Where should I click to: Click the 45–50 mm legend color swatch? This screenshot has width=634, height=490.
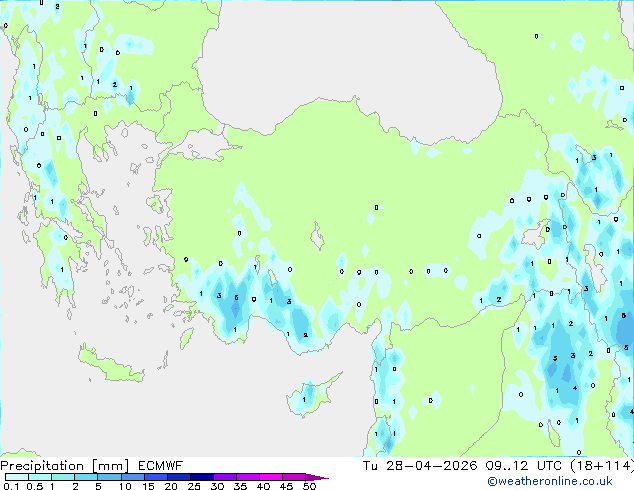click(294, 477)
